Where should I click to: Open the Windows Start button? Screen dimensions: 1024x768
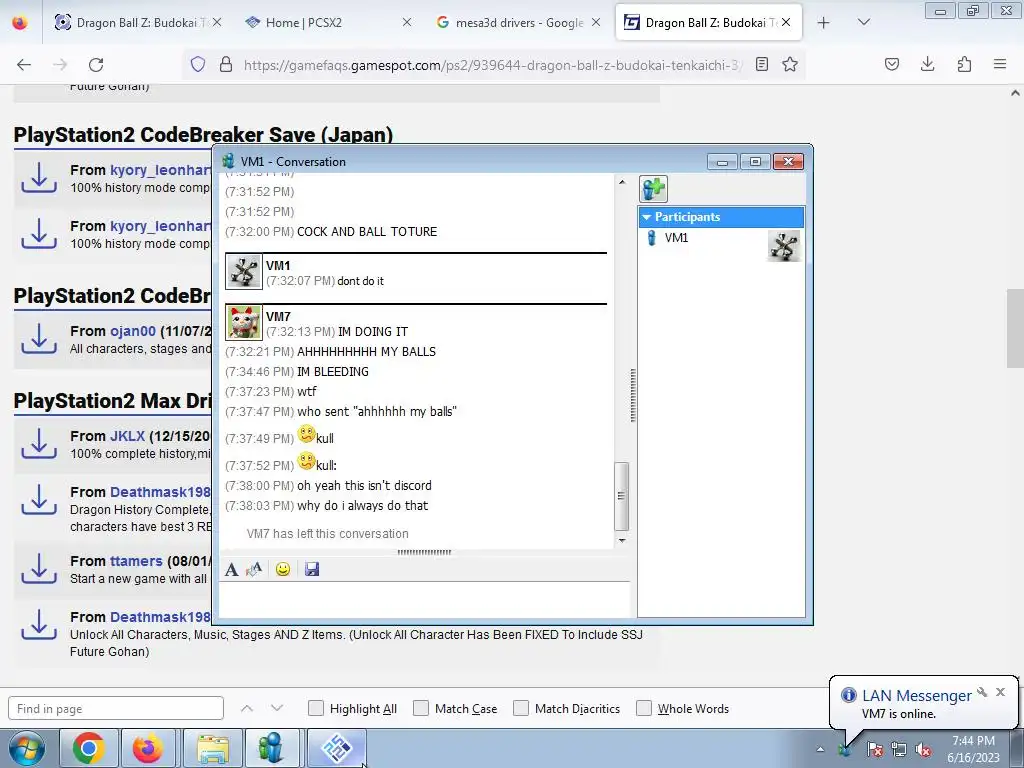(x=27, y=748)
